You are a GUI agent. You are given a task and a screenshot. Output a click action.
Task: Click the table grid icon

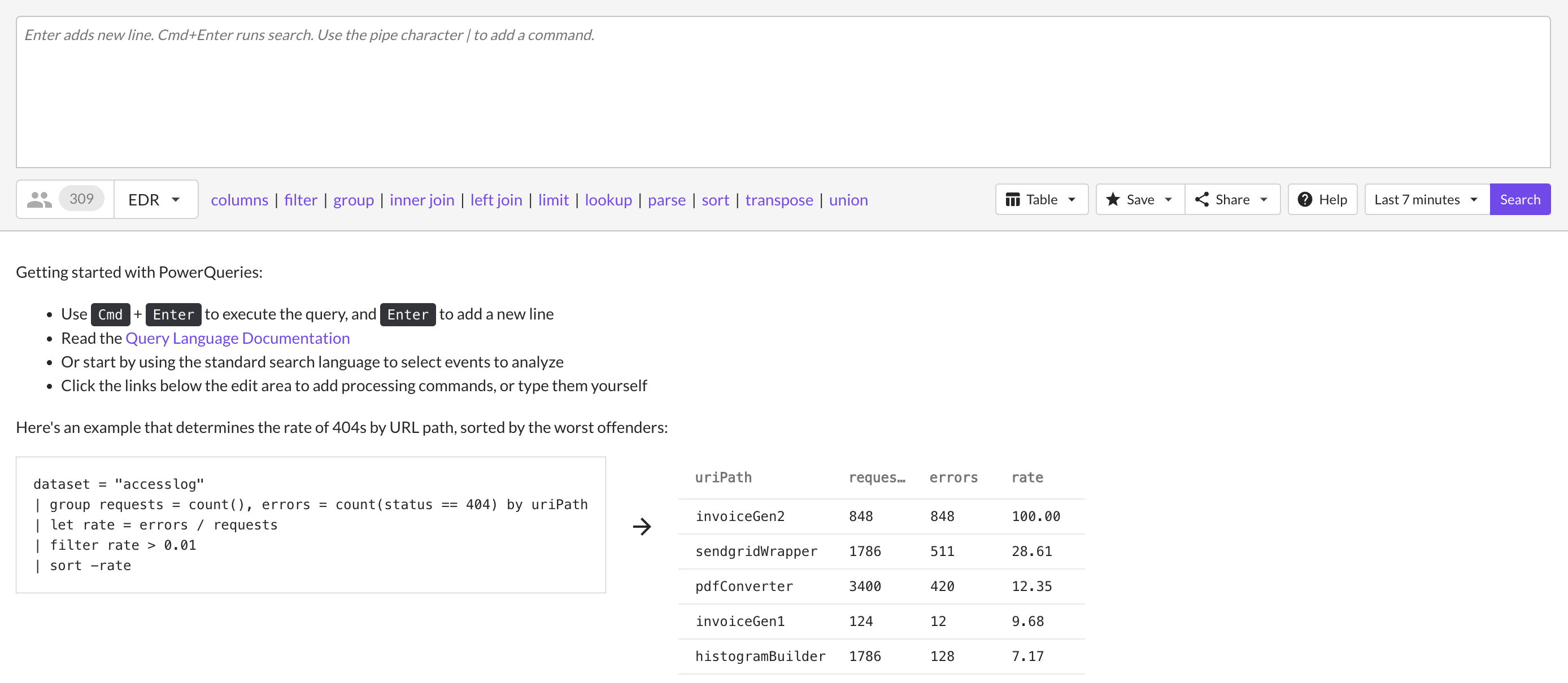point(1012,199)
